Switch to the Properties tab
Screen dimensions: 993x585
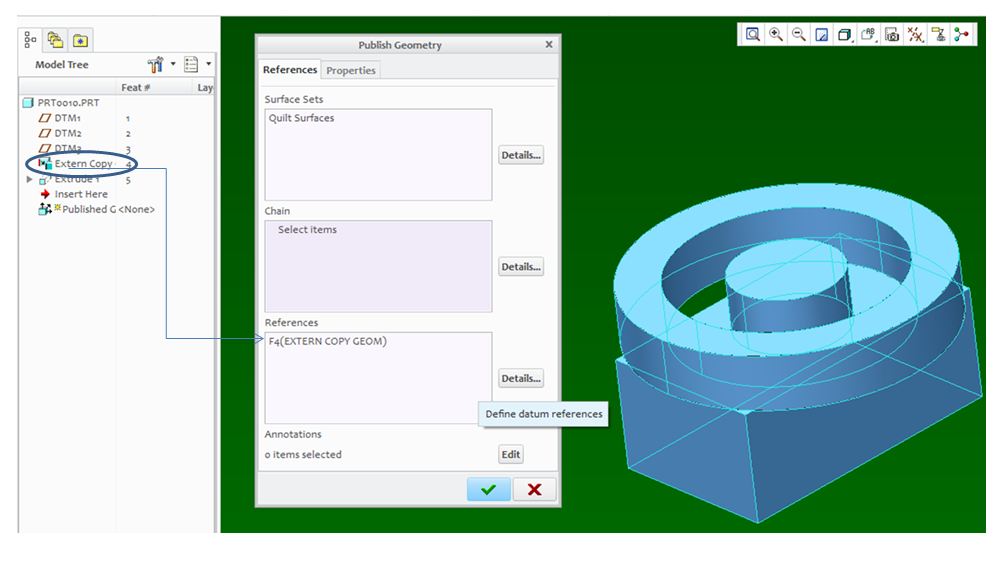pos(352,70)
